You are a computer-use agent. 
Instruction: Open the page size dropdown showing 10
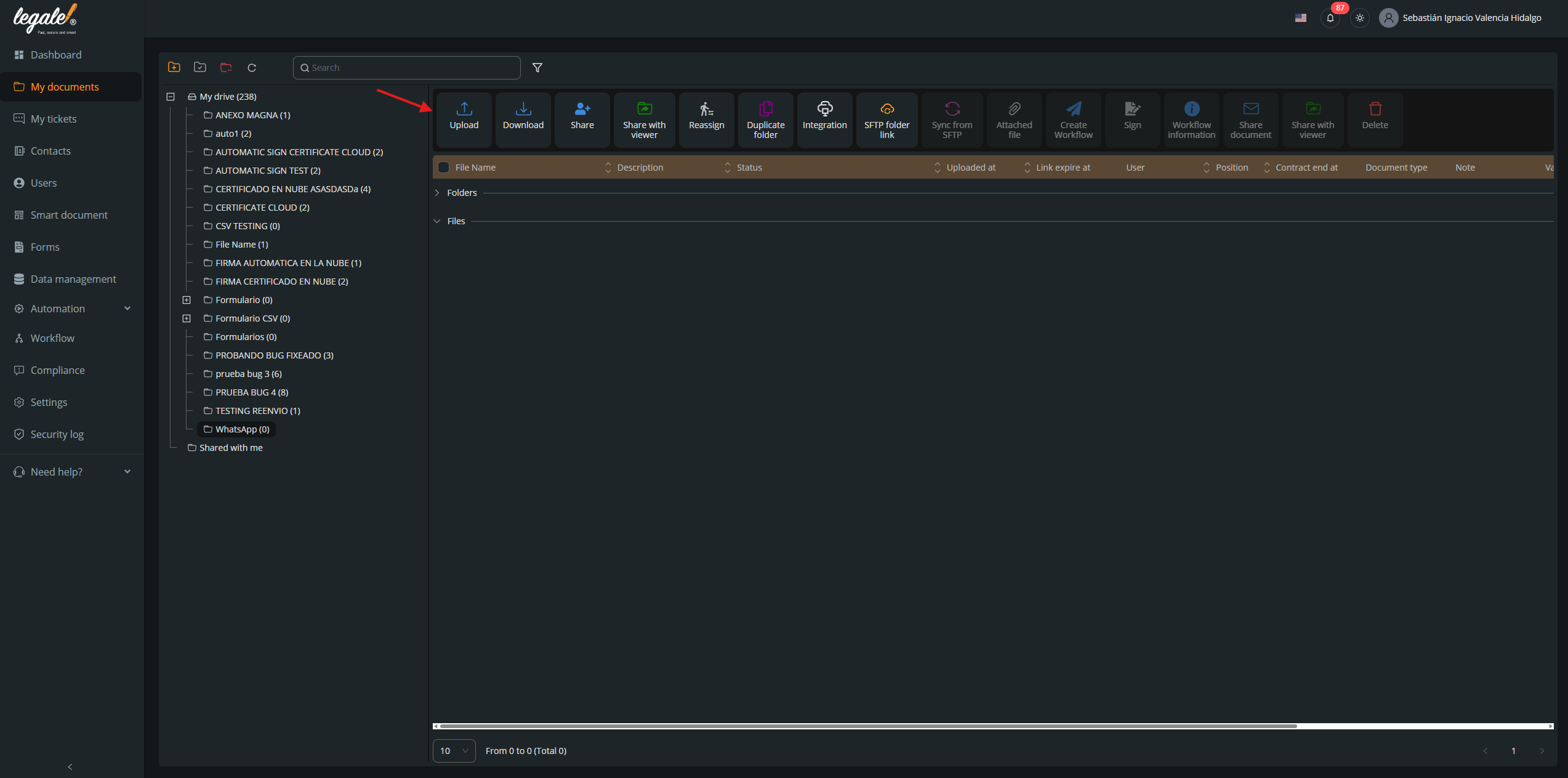pos(454,750)
